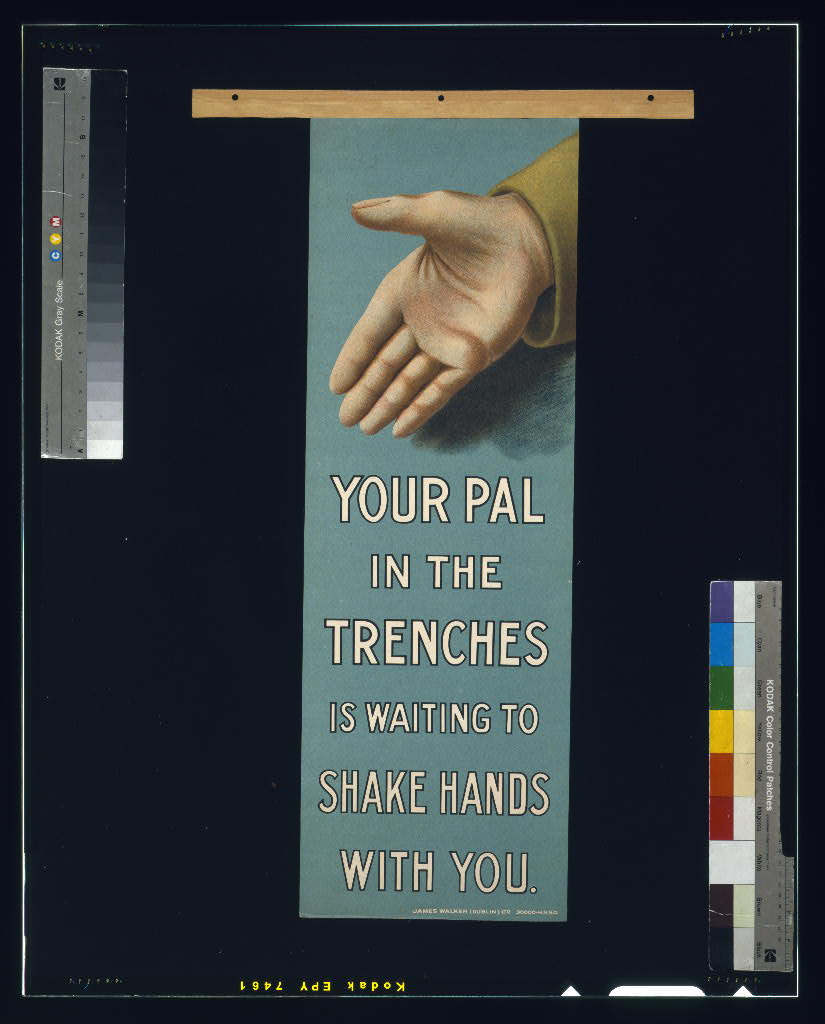Click the yellow Kodak EPY film edge marking
The image size is (825, 1024).
tap(322, 986)
